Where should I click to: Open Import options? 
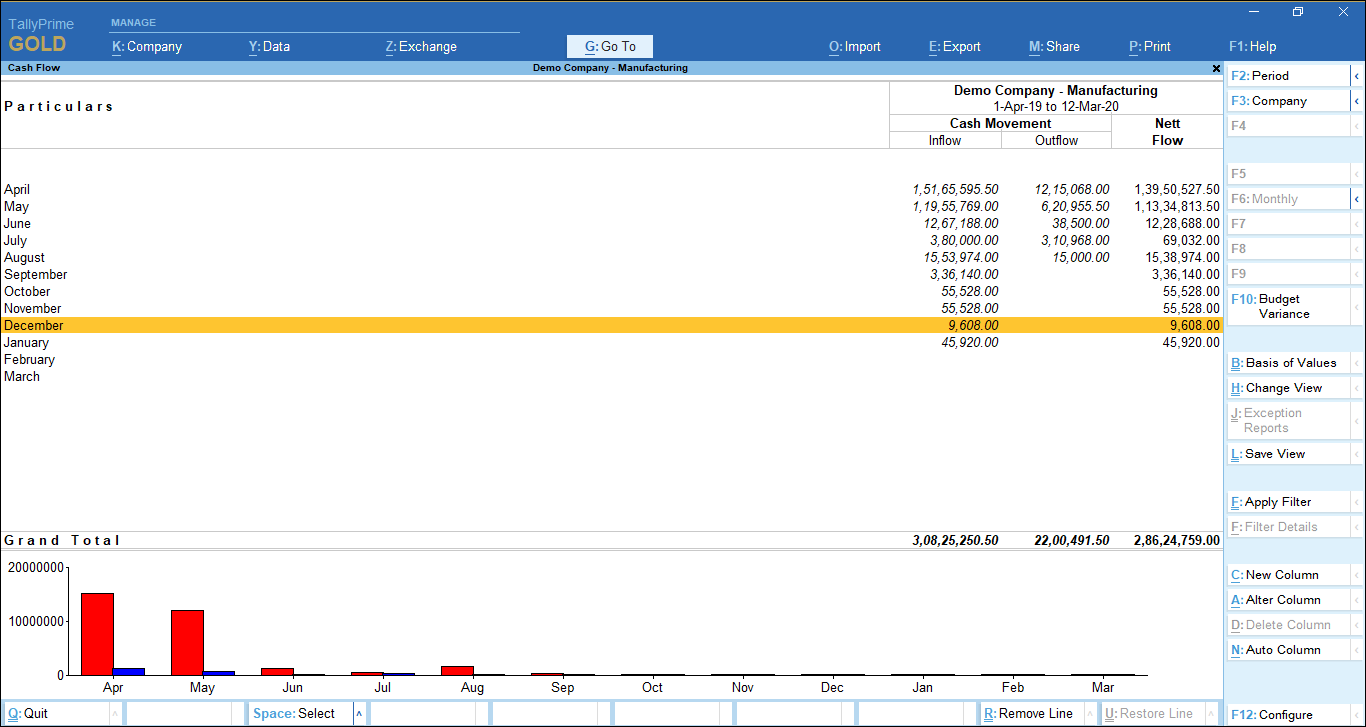tap(854, 46)
